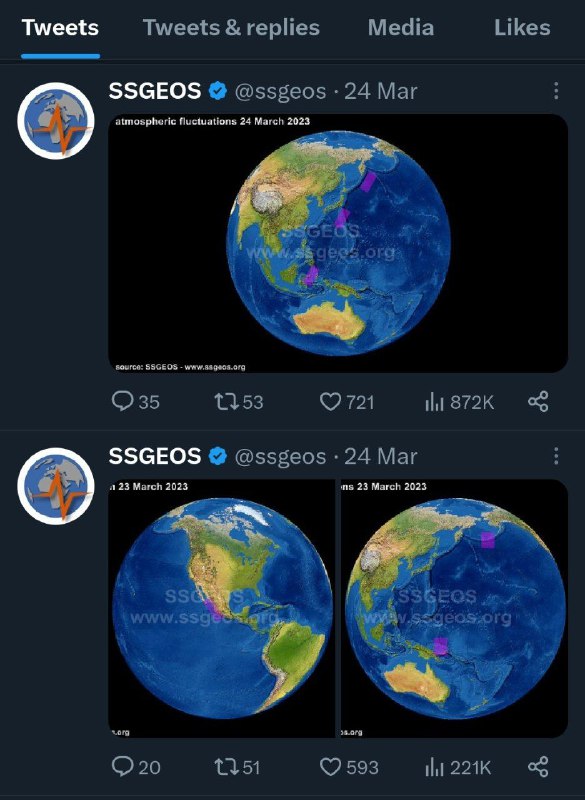Open the North America globe image
This screenshot has width=585, height=800.
pyautogui.click(x=222, y=608)
